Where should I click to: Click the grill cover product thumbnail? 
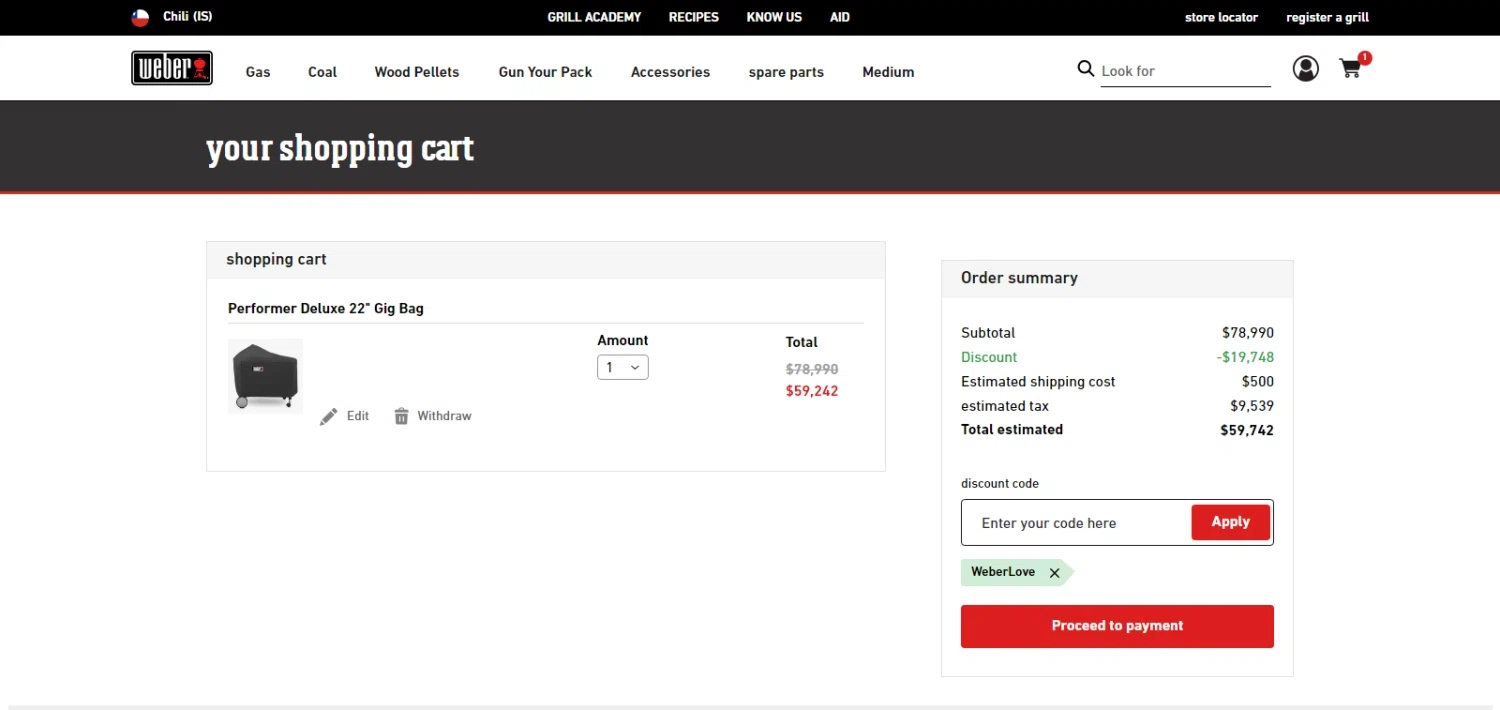(265, 376)
